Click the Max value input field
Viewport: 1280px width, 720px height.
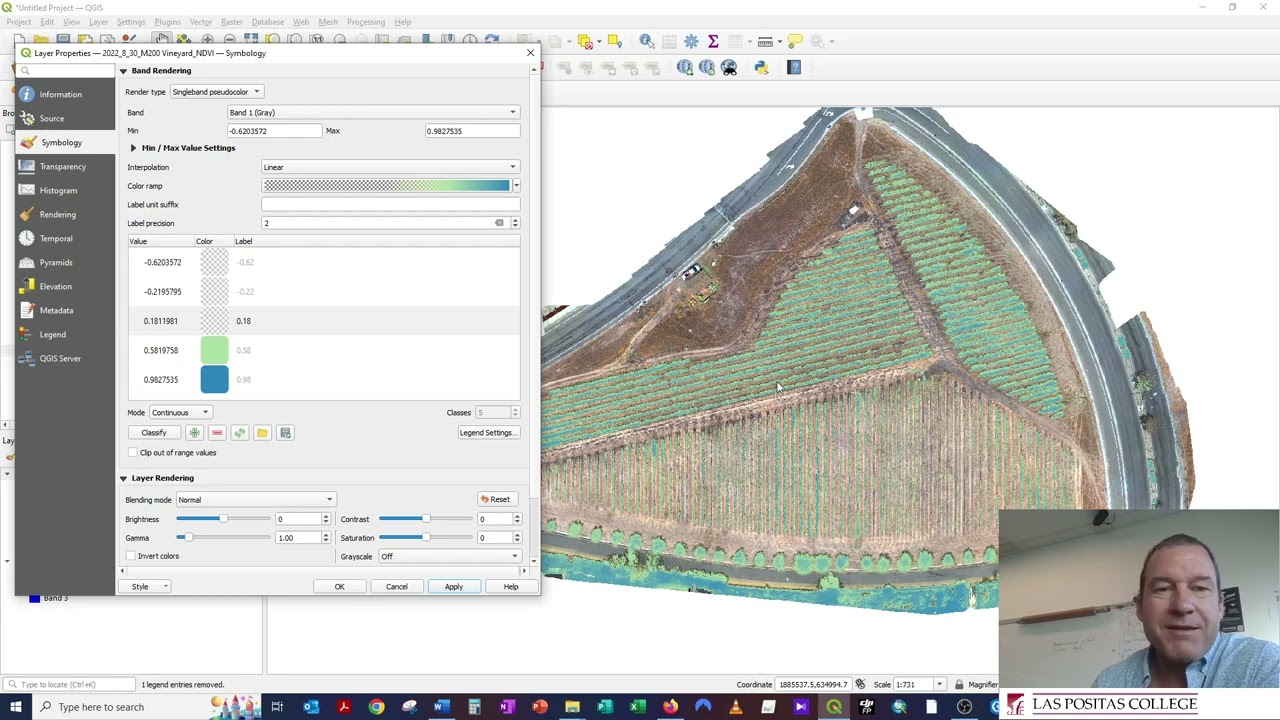click(472, 131)
